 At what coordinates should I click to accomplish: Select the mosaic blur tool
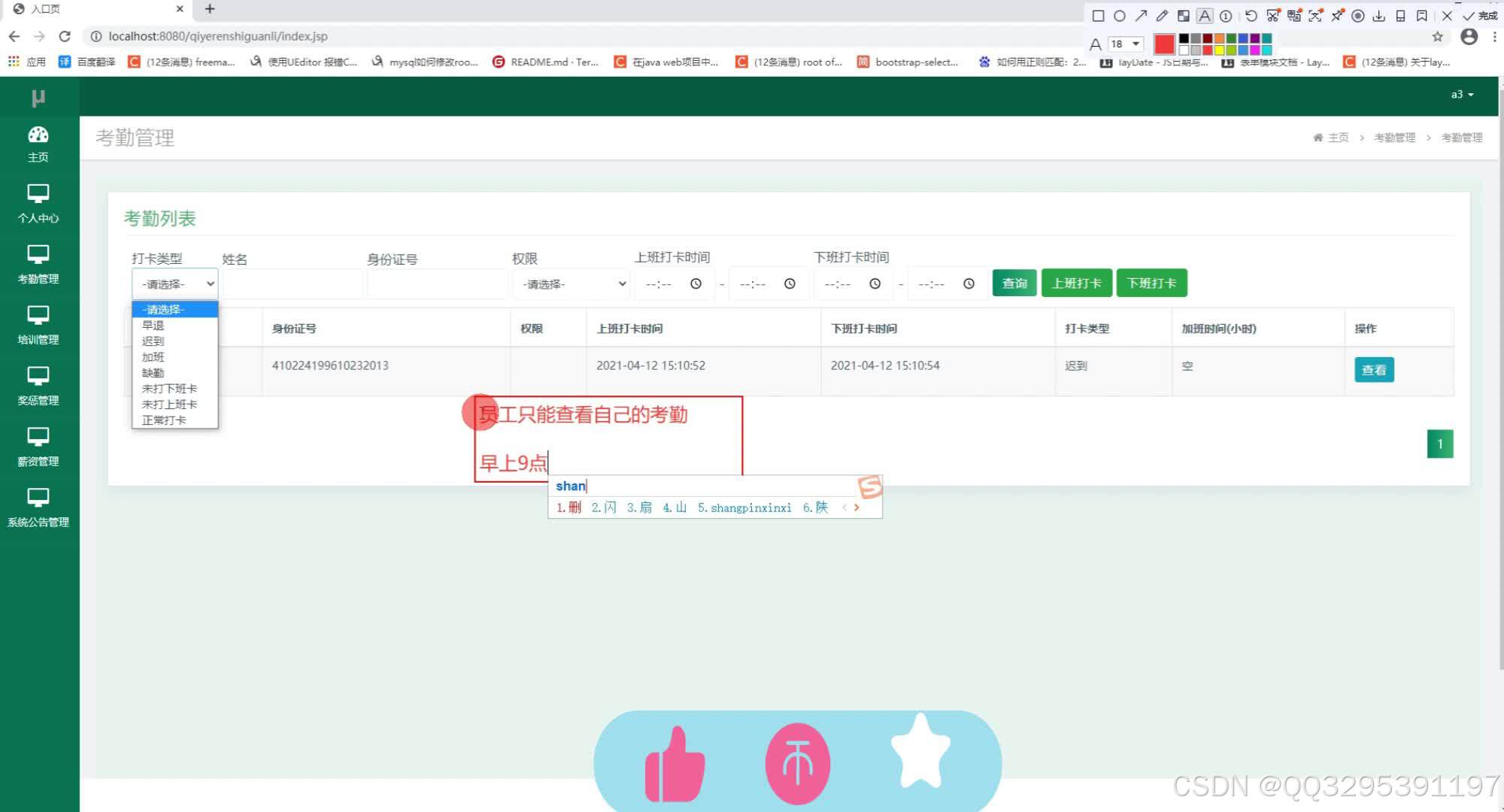(x=1184, y=16)
